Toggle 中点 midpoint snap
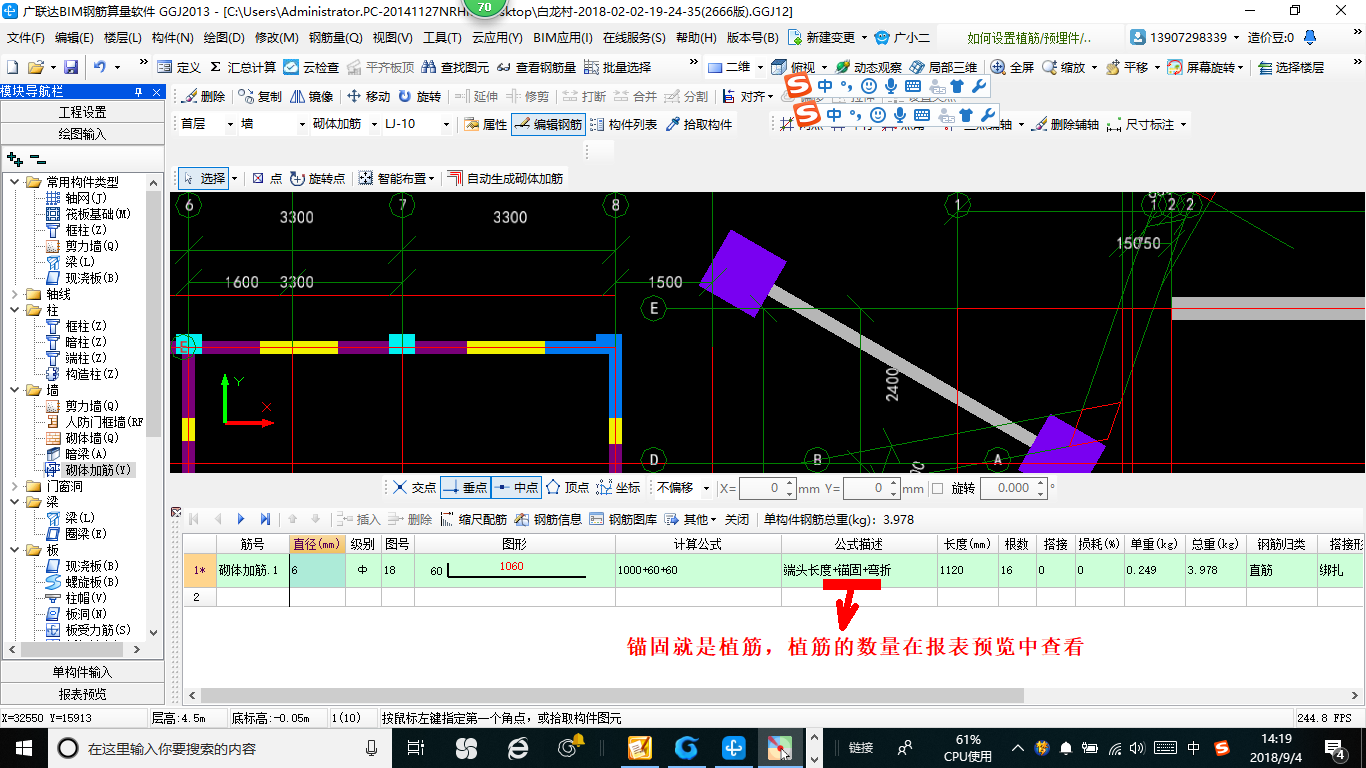The image size is (1366, 768). click(x=516, y=488)
